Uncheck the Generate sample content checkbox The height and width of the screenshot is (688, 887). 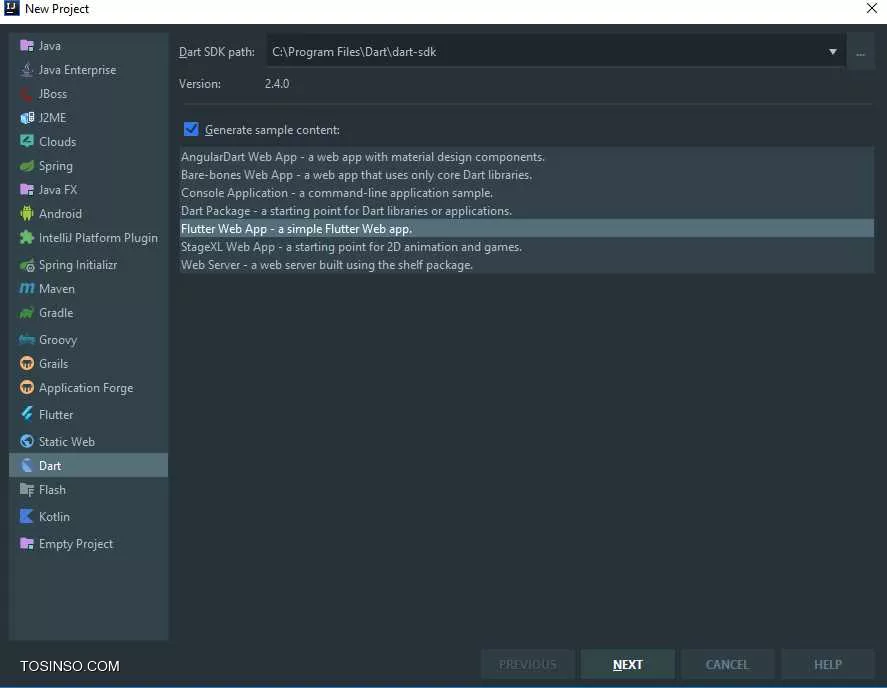coord(191,130)
